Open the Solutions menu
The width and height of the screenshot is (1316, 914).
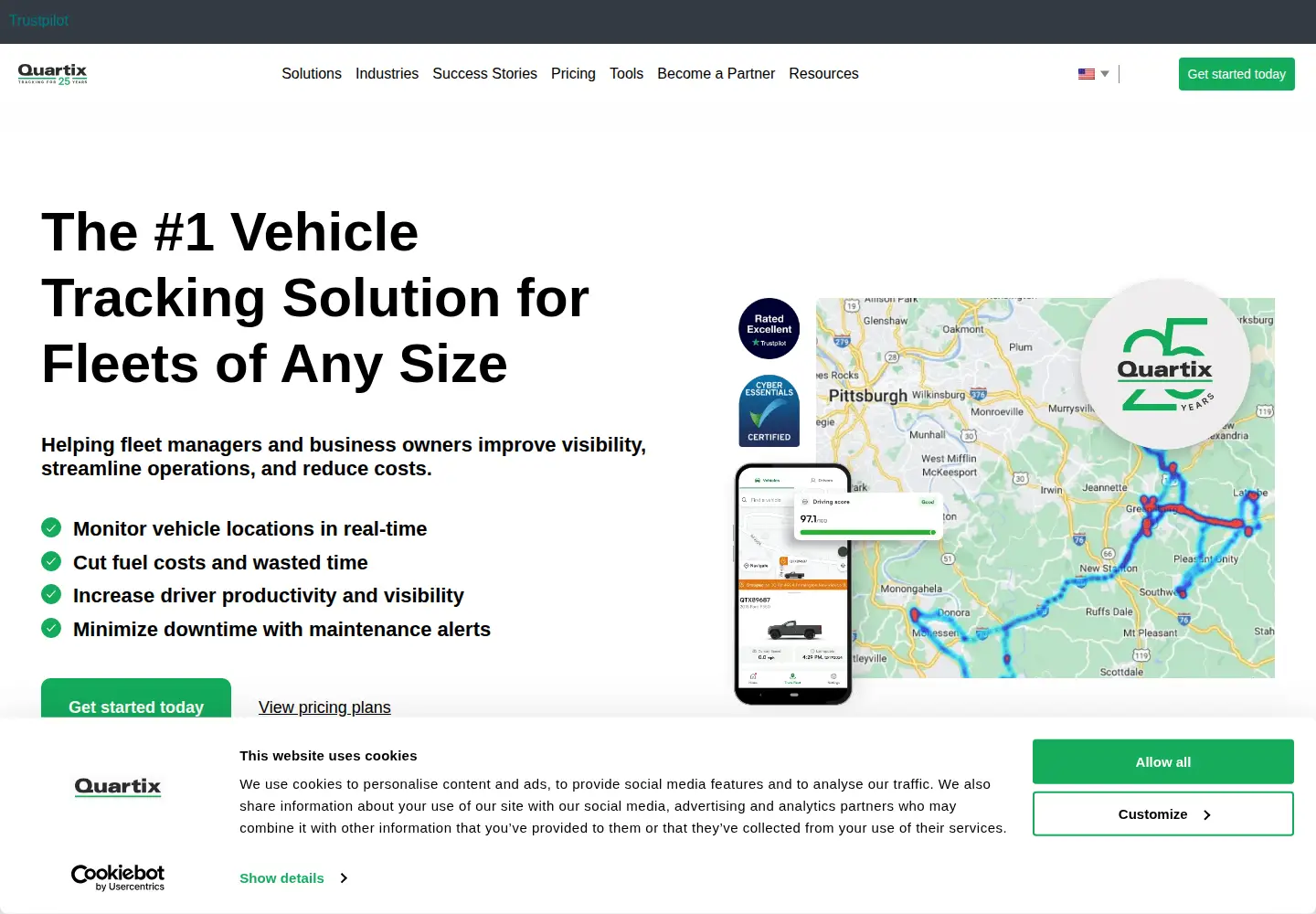[x=312, y=74]
